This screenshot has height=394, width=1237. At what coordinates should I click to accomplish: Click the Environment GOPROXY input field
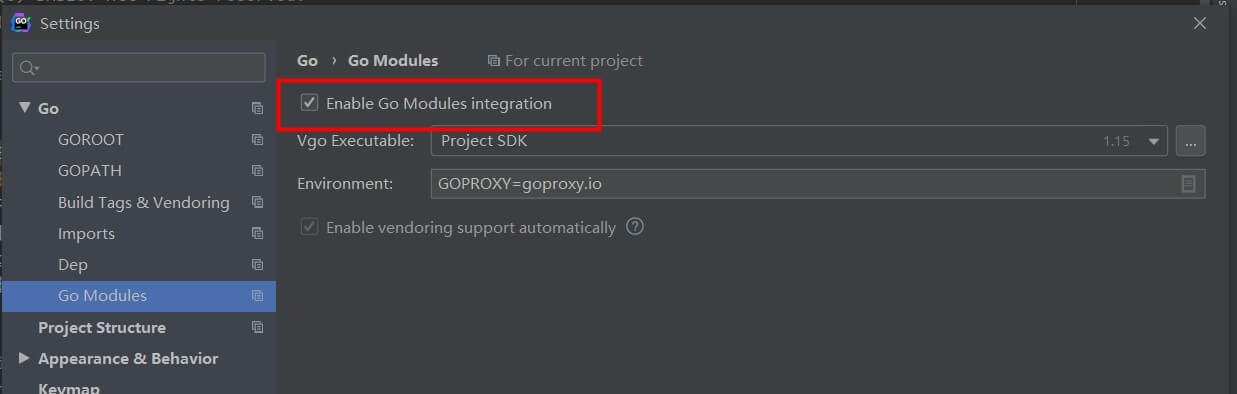[818, 184]
